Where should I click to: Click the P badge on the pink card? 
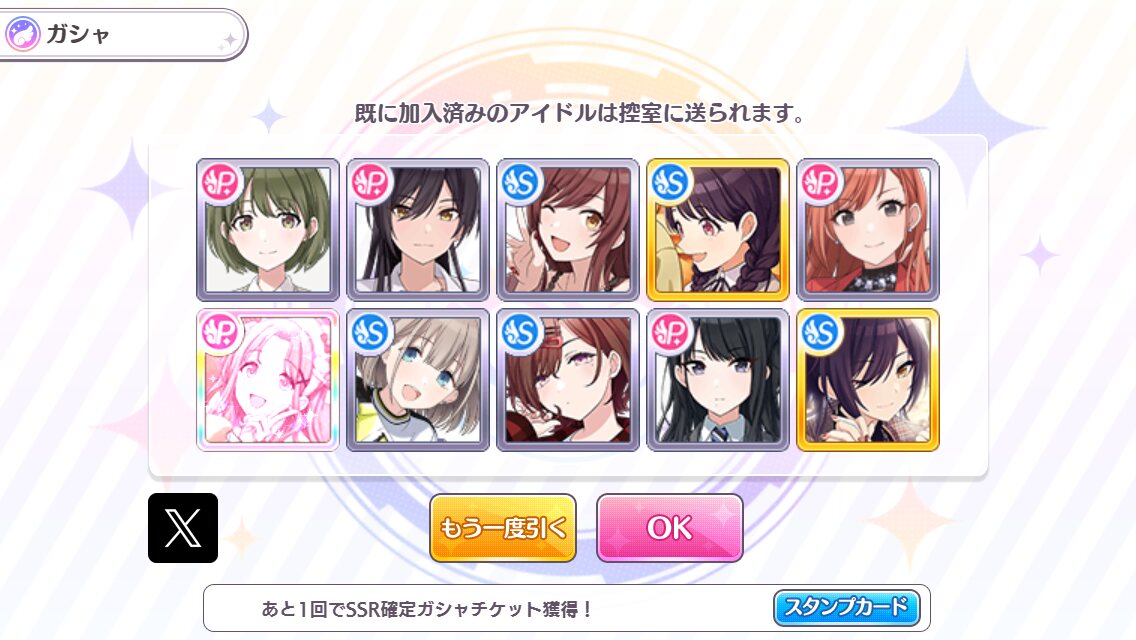point(221,333)
